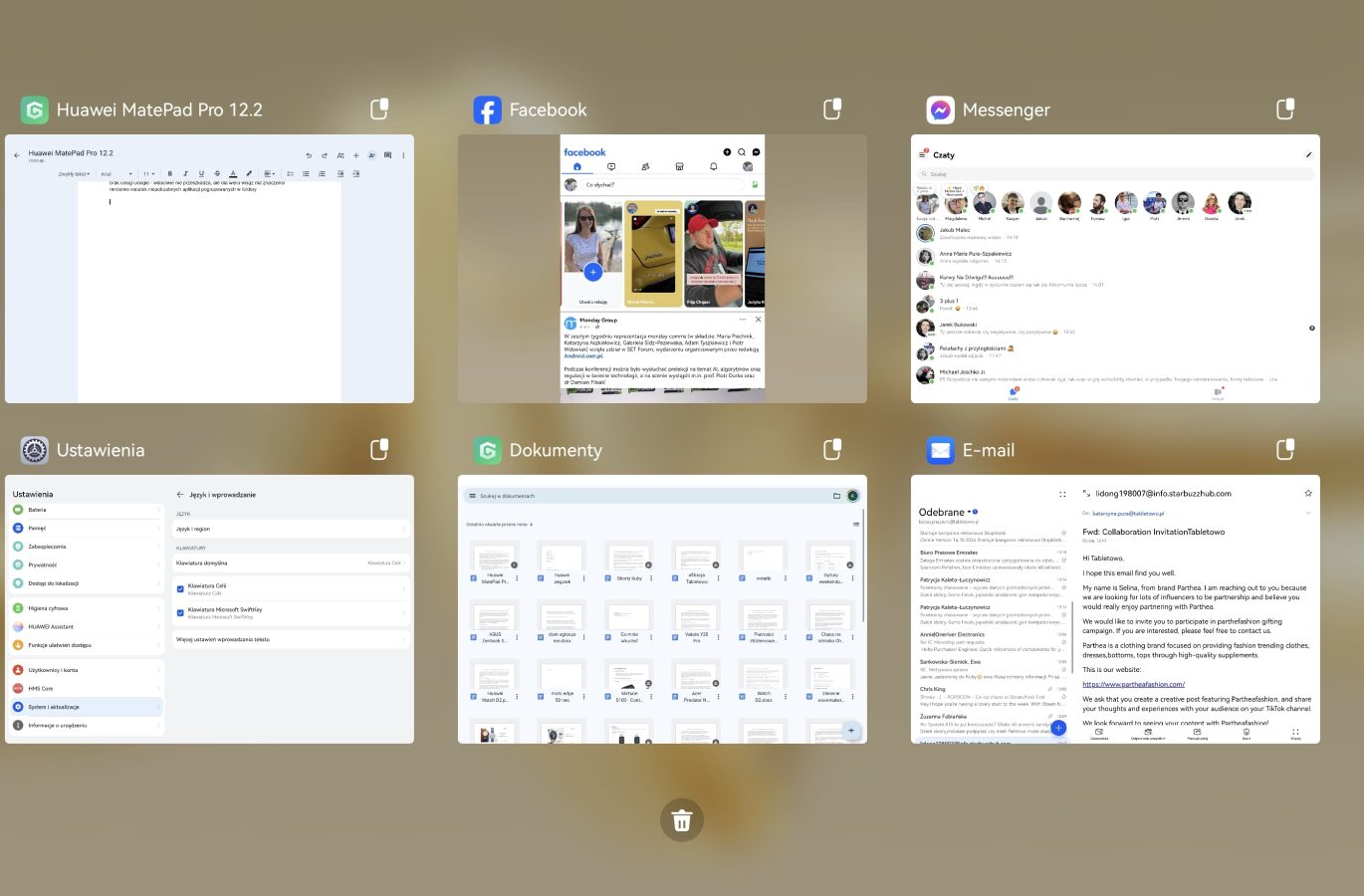Open three-dot more options in document editor

tap(402, 155)
